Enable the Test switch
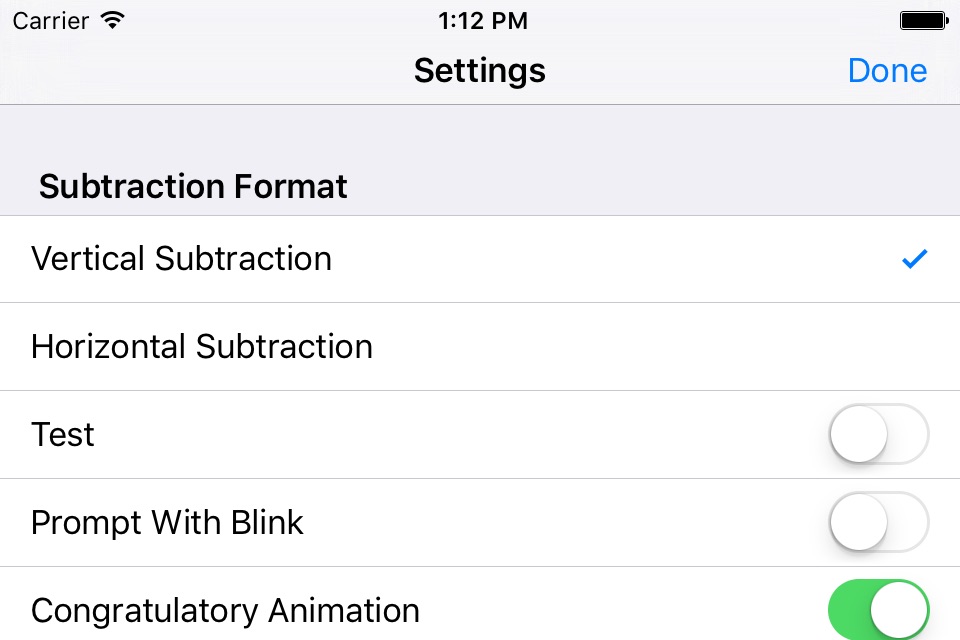This screenshot has width=960, height=640. (878, 434)
